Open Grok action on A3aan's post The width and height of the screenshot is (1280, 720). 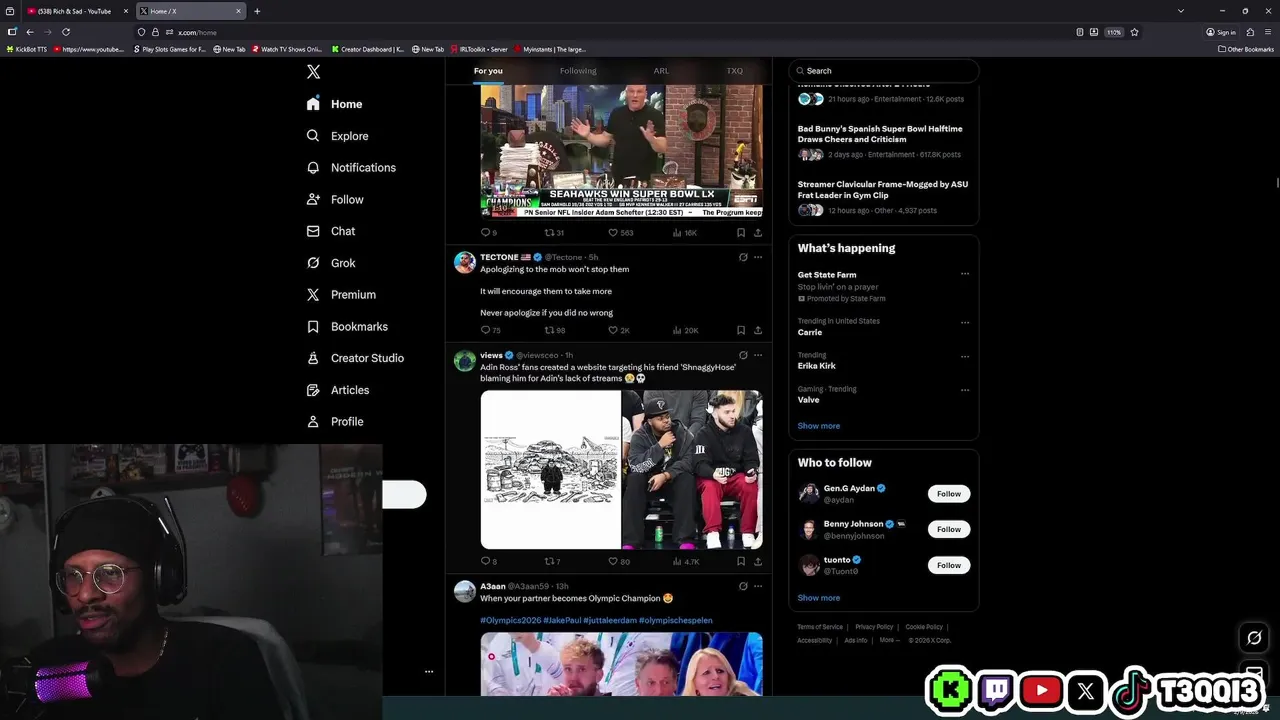(x=743, y=586)
